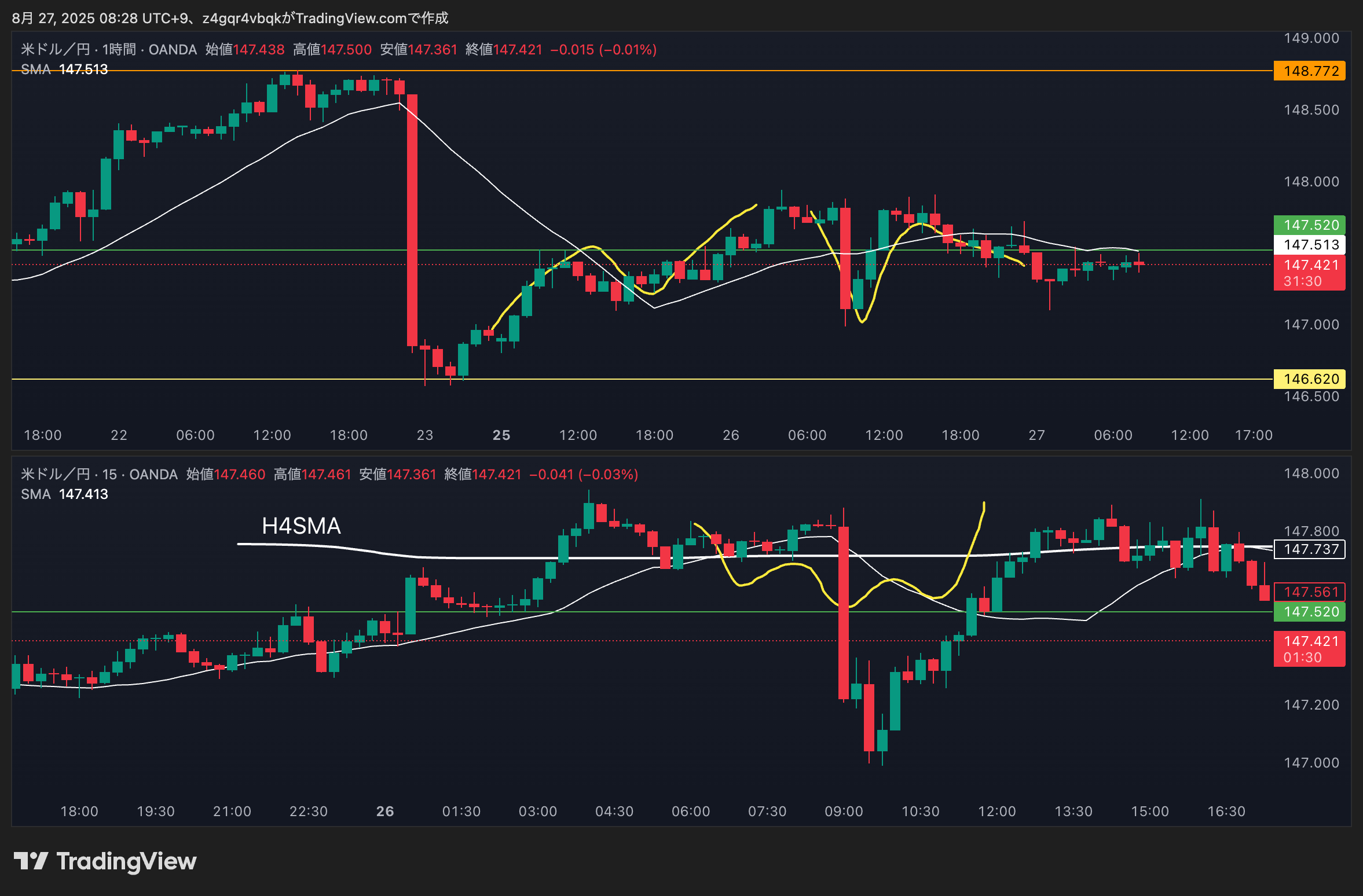Click the 147.737 H4SMA price label
The image size is (1363, 896).
click(1309, 549)
